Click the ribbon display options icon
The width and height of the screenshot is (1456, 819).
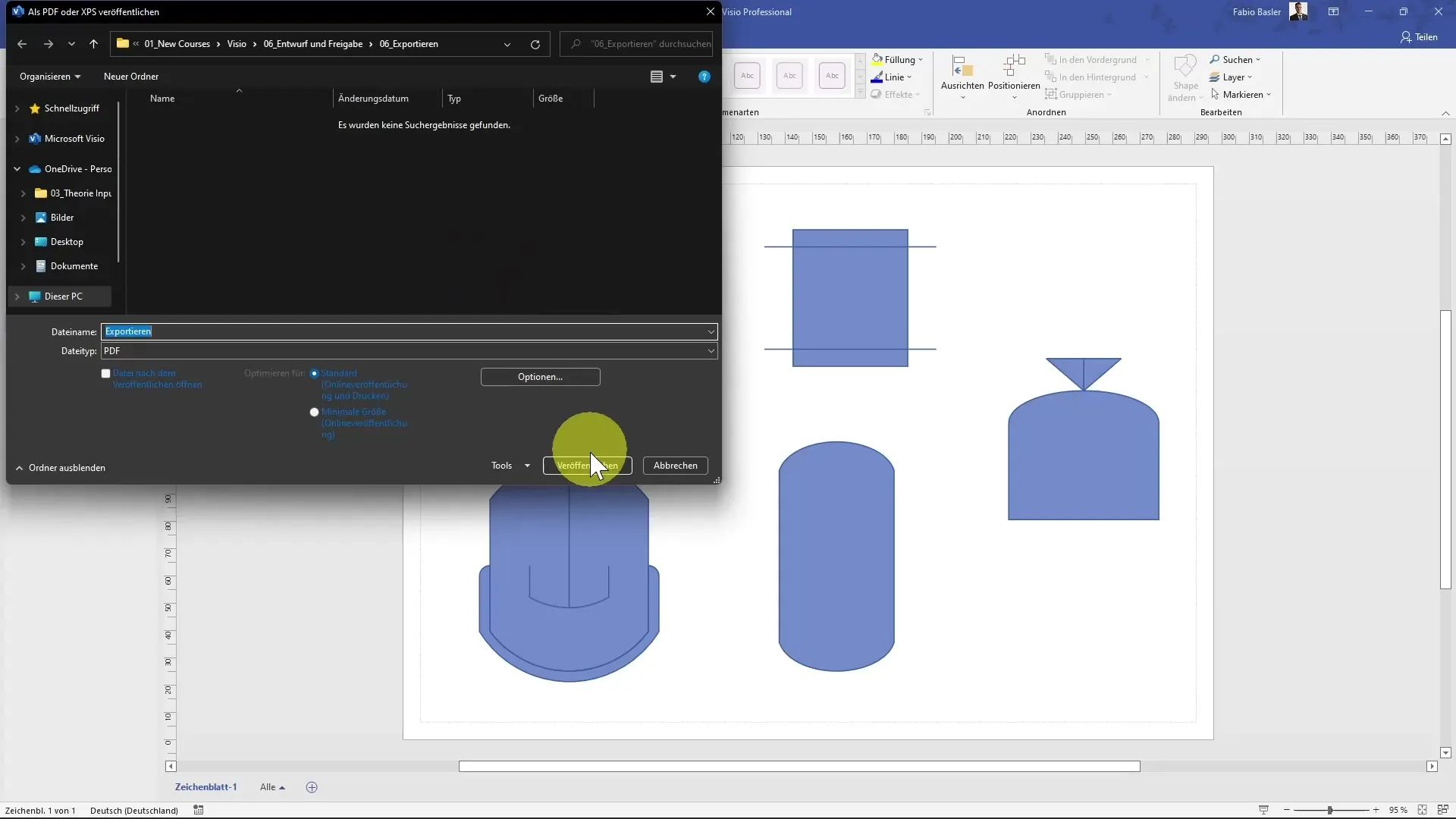tap(1333, 11)
